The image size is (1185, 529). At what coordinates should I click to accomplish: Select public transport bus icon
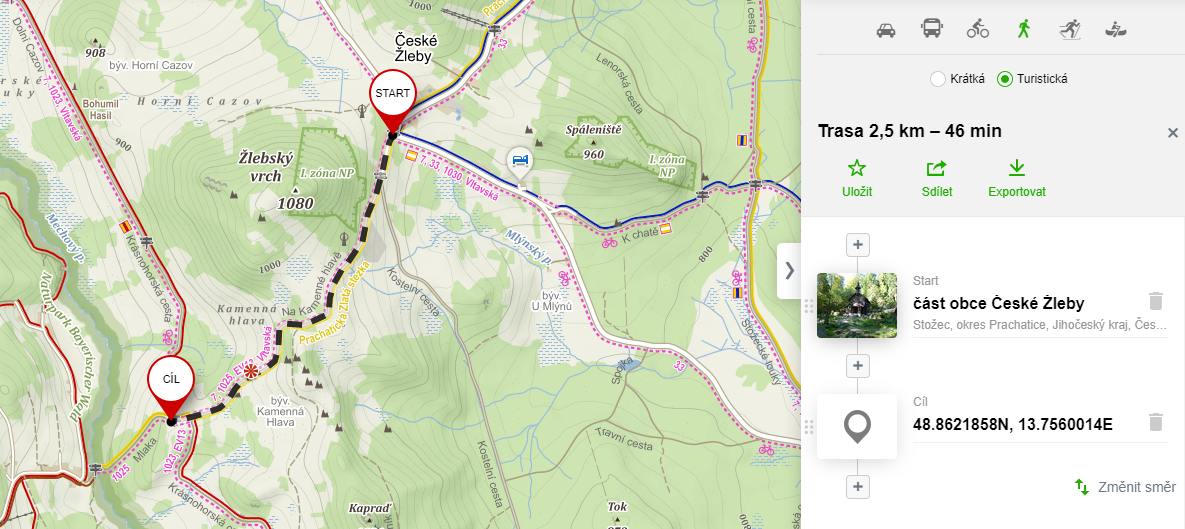coord(932,29)
